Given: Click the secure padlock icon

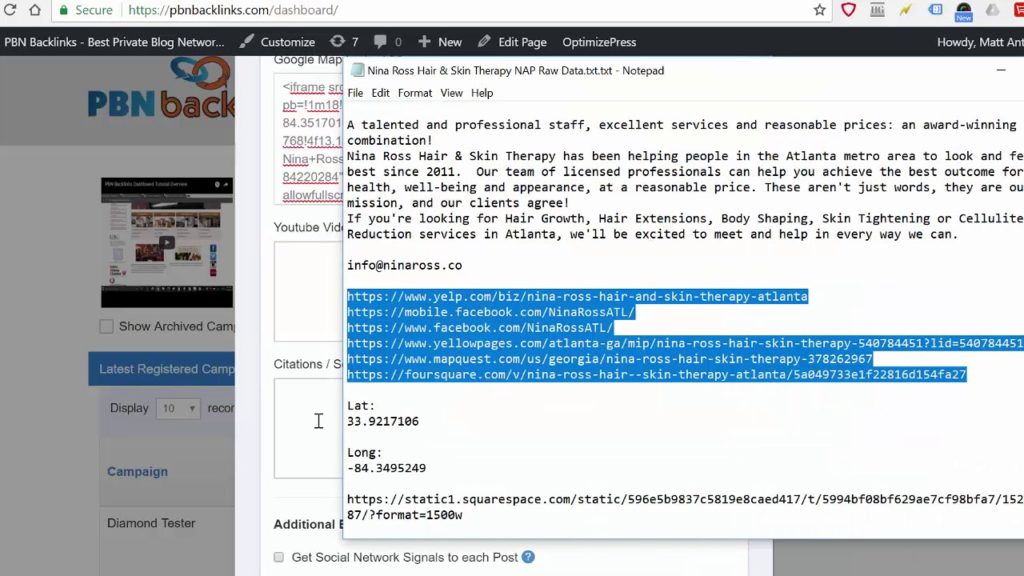Looking at the screenshot, I should click(x=63, y=10).
